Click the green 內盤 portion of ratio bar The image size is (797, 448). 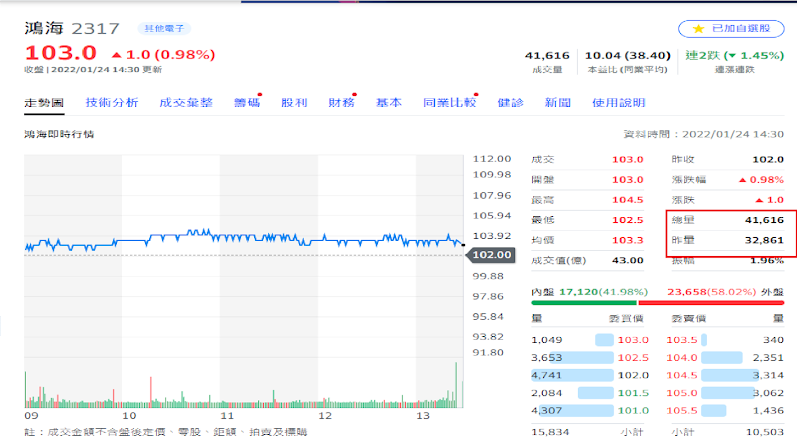(x=584, y=303)
